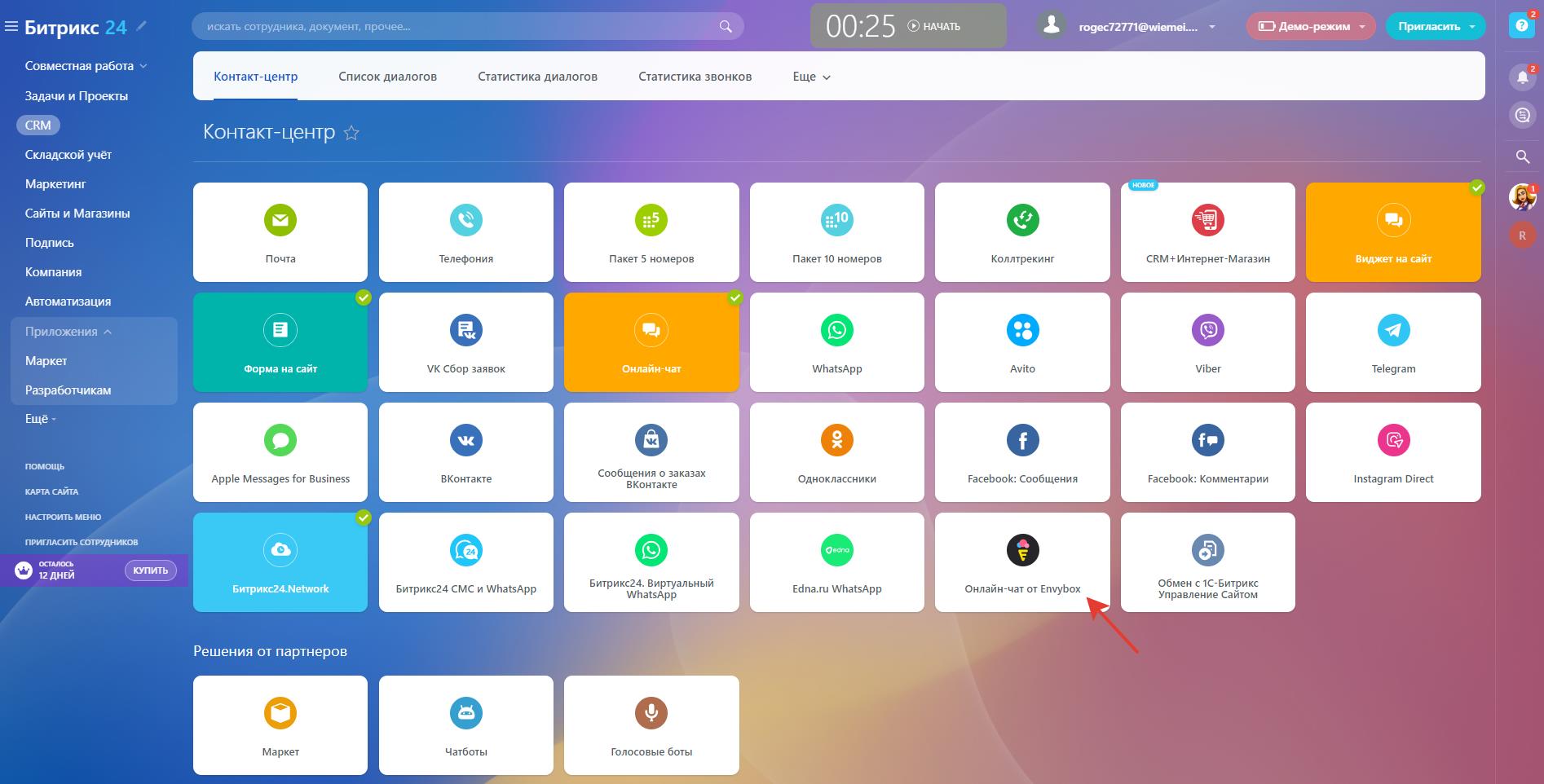Toggle the hamburger menu beside Битрикс 24
Image resolution: width=1544 pixels, height=784 pixels.
tap(11, 27)
